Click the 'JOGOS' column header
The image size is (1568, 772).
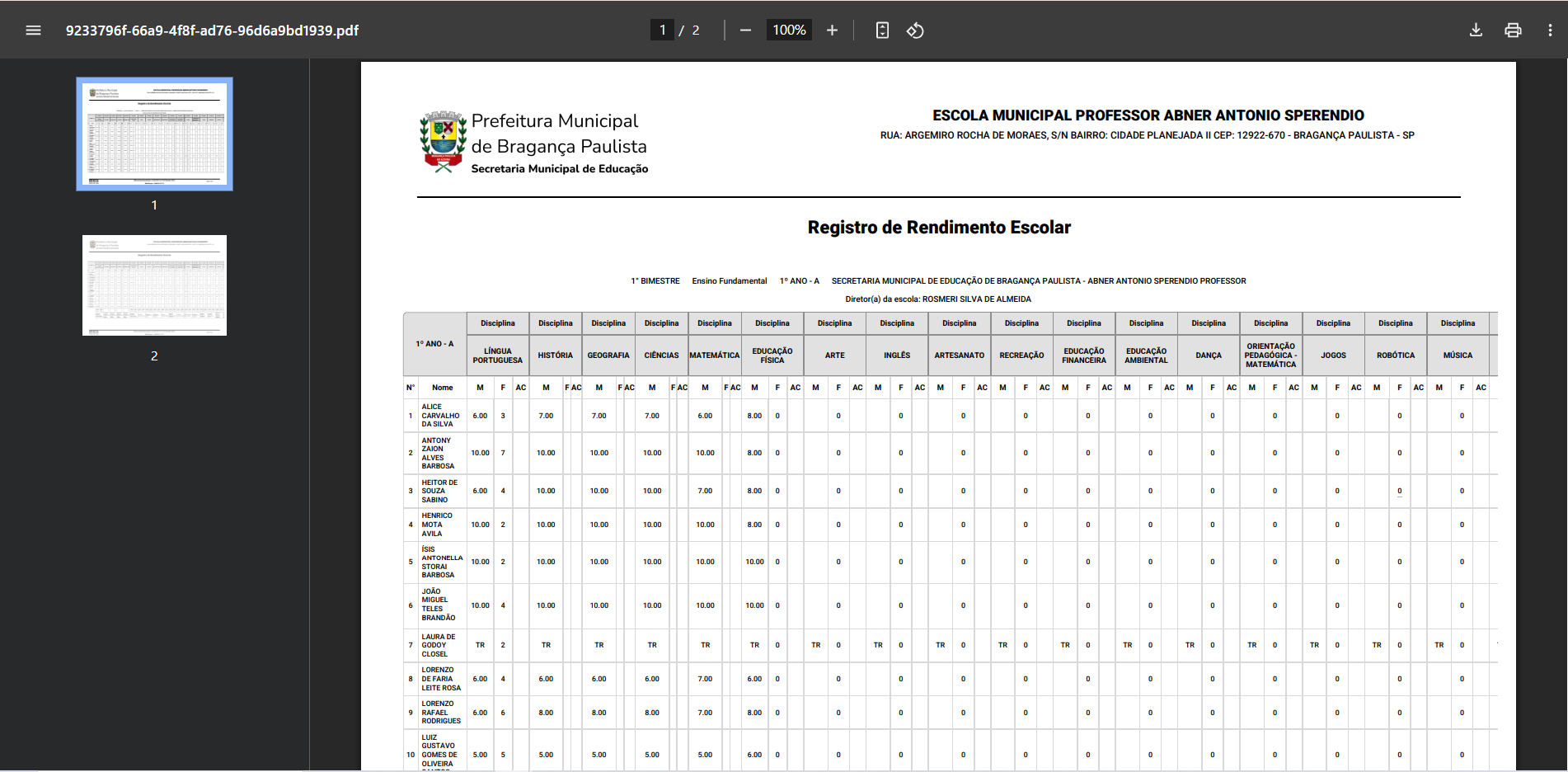point(1333,355)
